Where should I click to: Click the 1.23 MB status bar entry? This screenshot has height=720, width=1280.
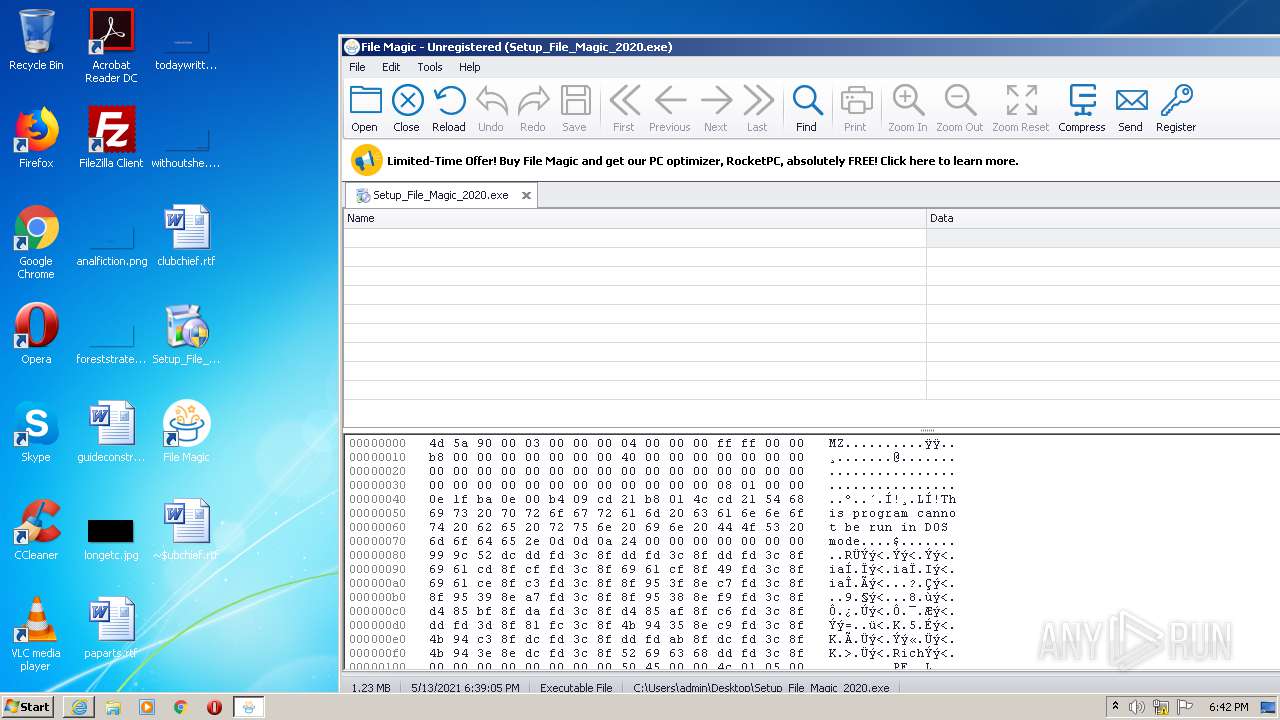coord(371,688)
